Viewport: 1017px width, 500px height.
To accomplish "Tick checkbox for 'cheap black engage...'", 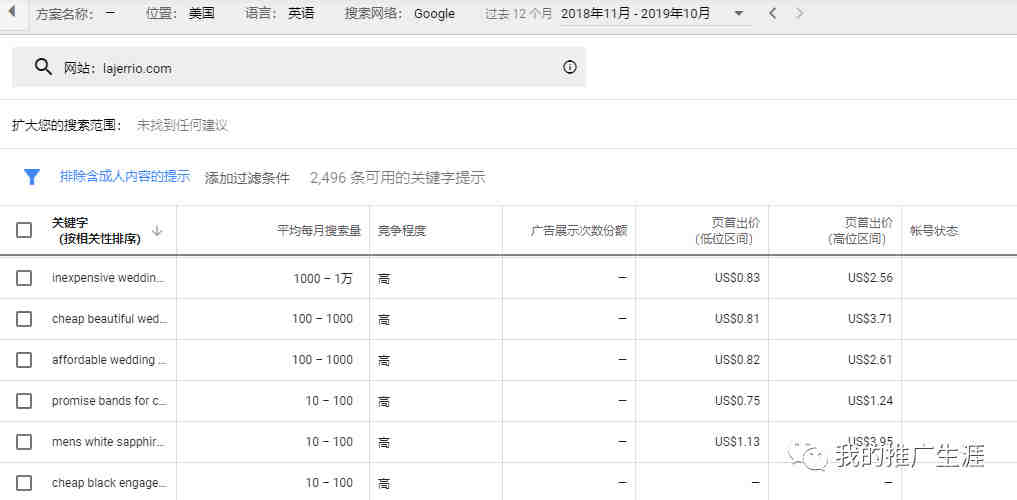I will (24, 483).
